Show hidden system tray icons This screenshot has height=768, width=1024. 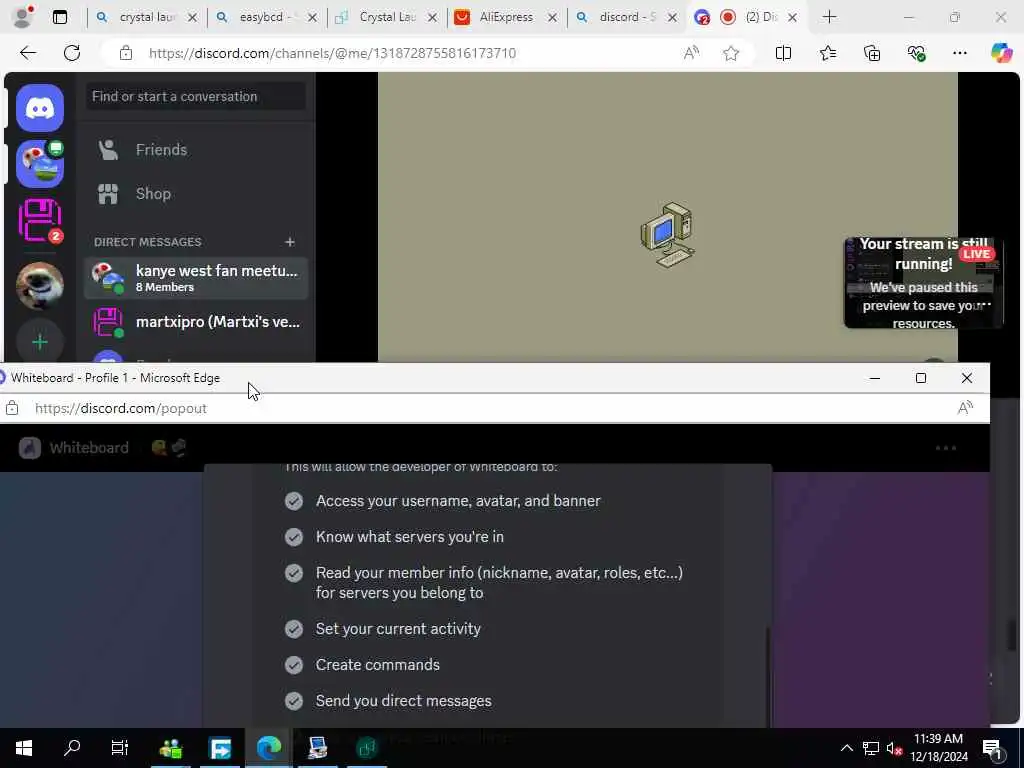(x=846, y=748)
